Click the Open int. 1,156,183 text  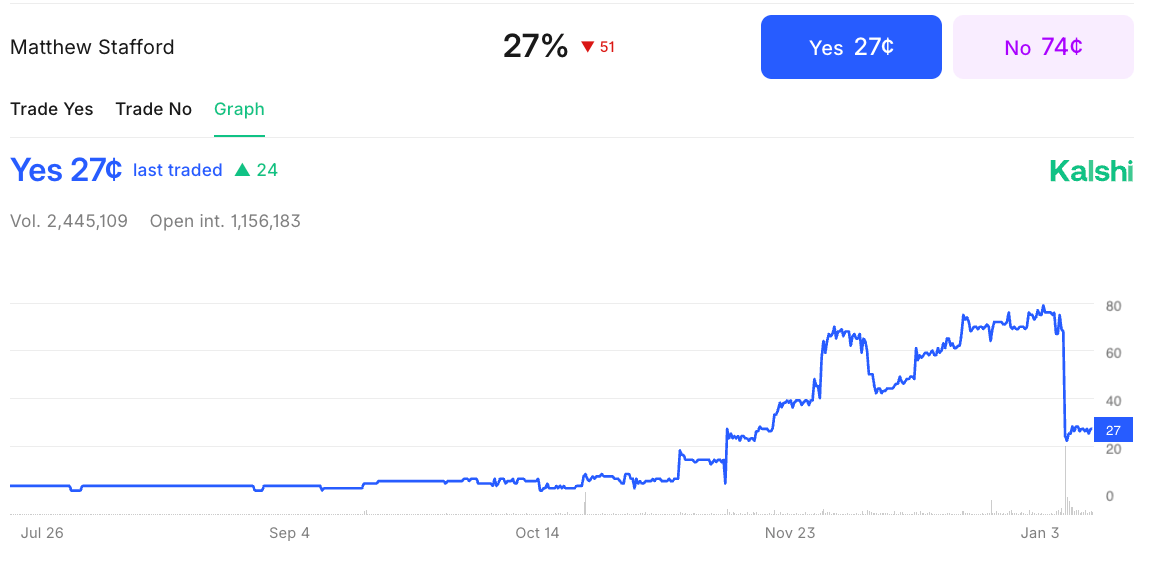[x=225, y=221]
